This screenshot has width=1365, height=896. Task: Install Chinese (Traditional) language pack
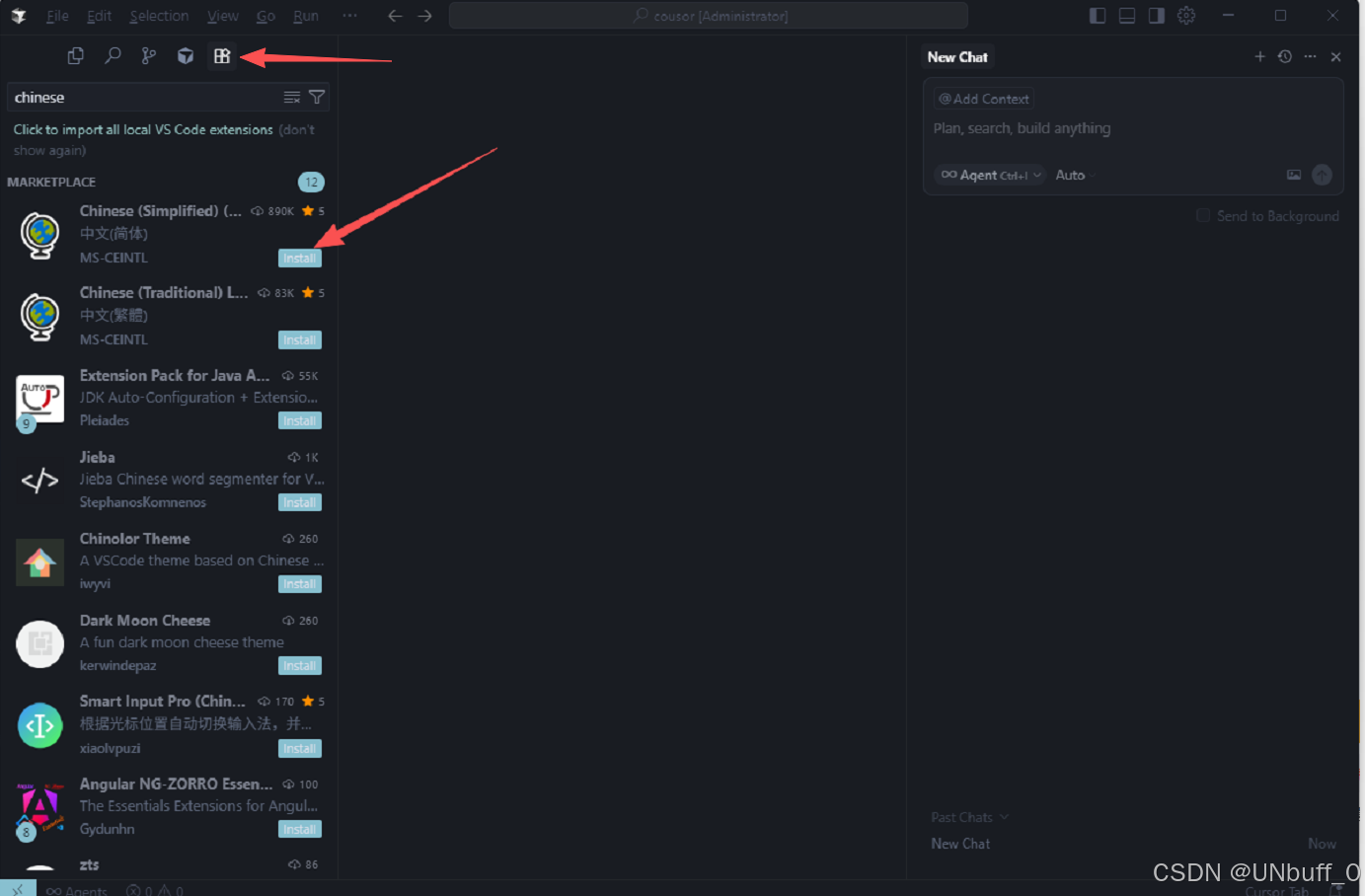pyautogui.click(x=300, y=340)
